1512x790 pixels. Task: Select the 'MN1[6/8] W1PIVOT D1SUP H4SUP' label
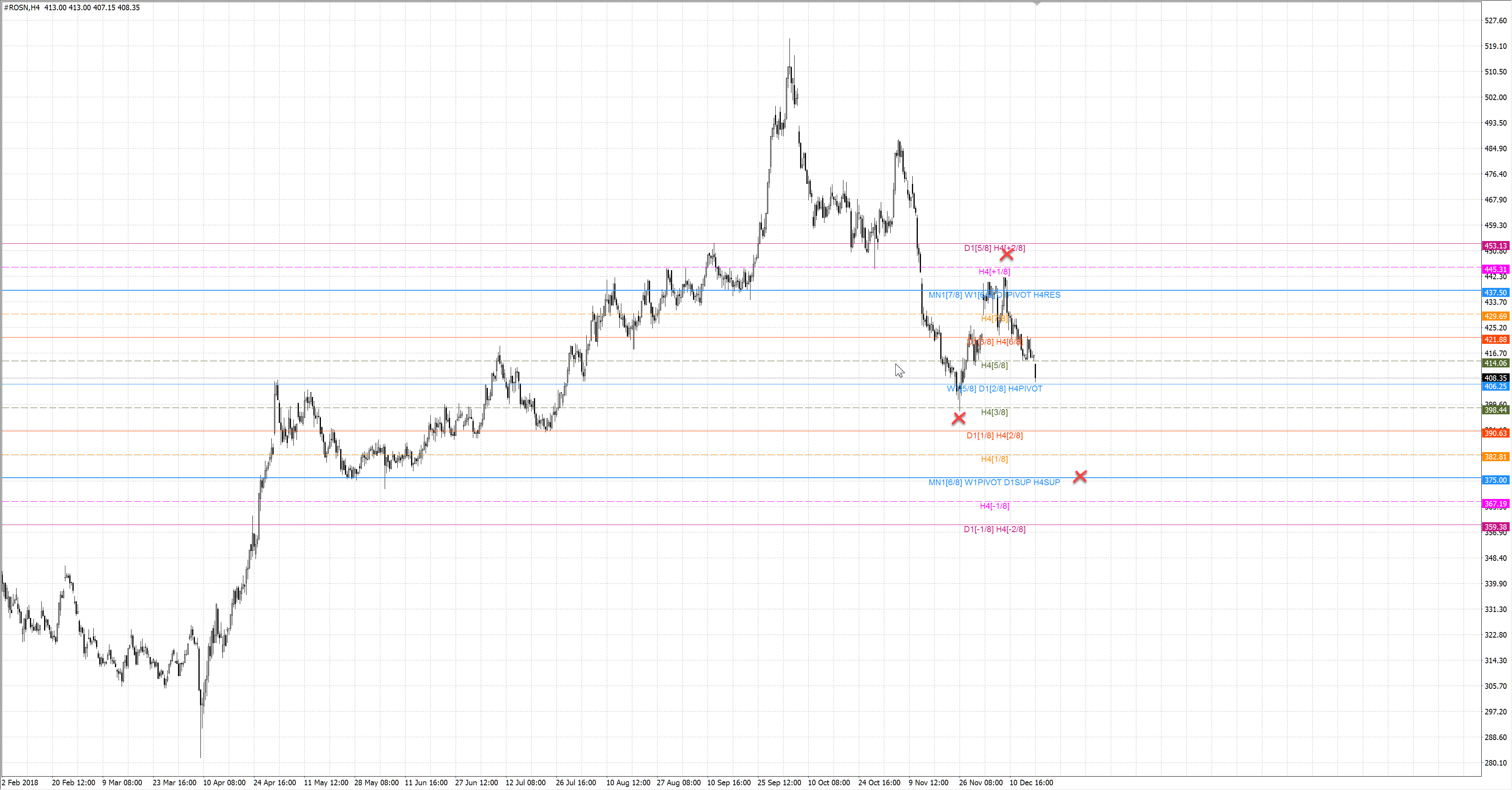point(994,482)
